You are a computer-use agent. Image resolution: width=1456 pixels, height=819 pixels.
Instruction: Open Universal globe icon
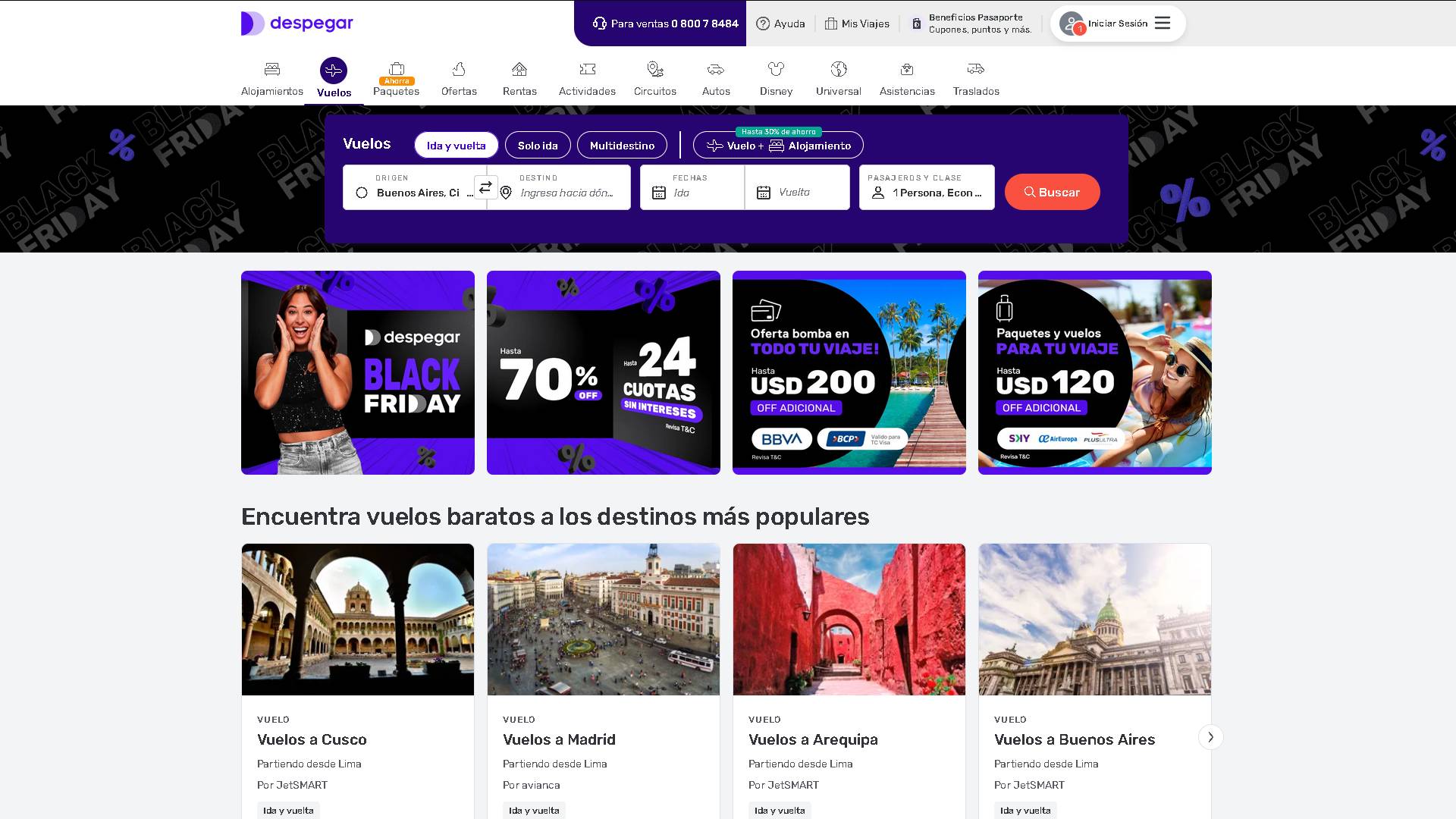coord(839,69)
